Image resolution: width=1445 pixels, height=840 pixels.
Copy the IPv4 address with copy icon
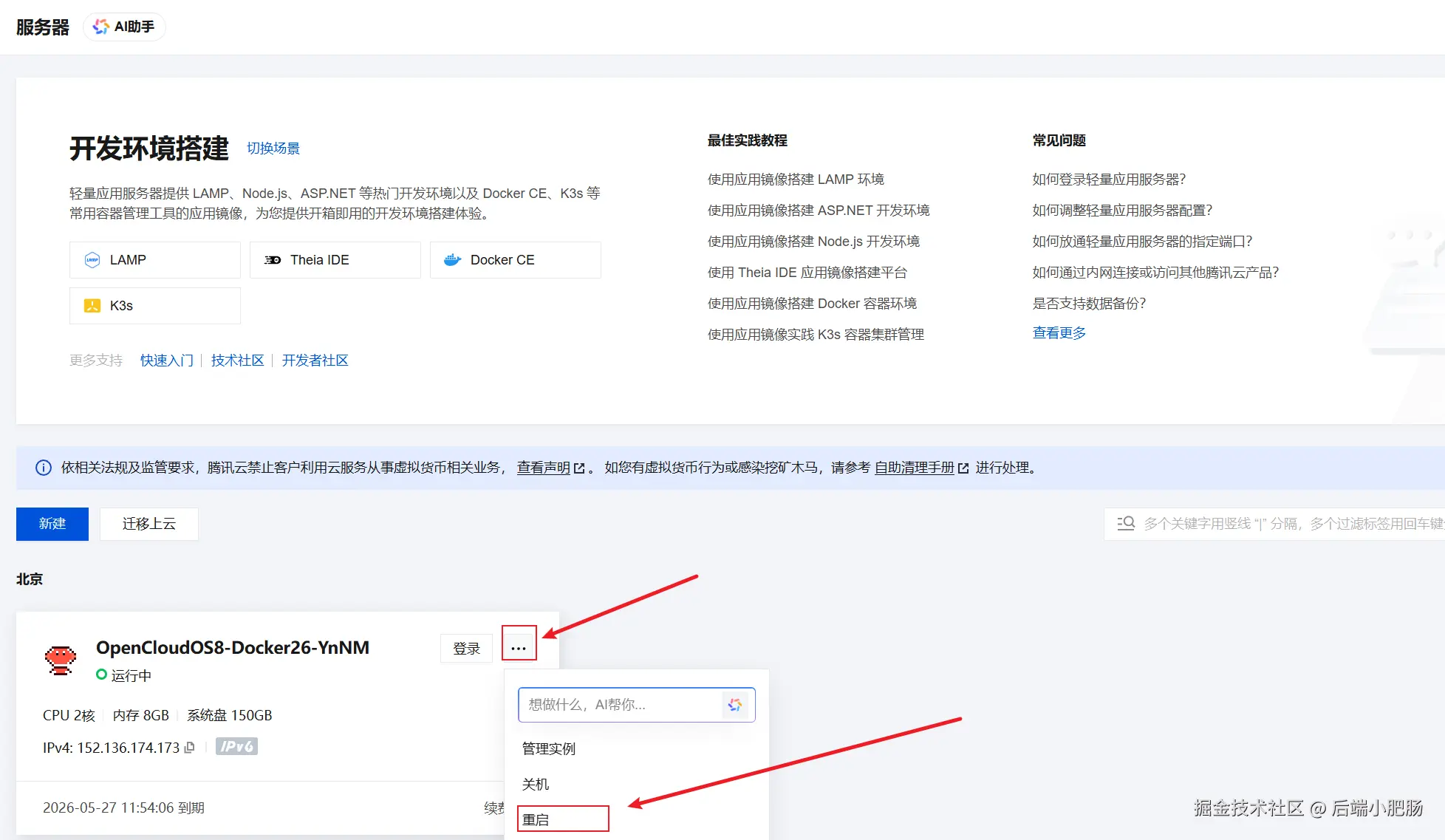pyautogui.click(x=190, y=748)
